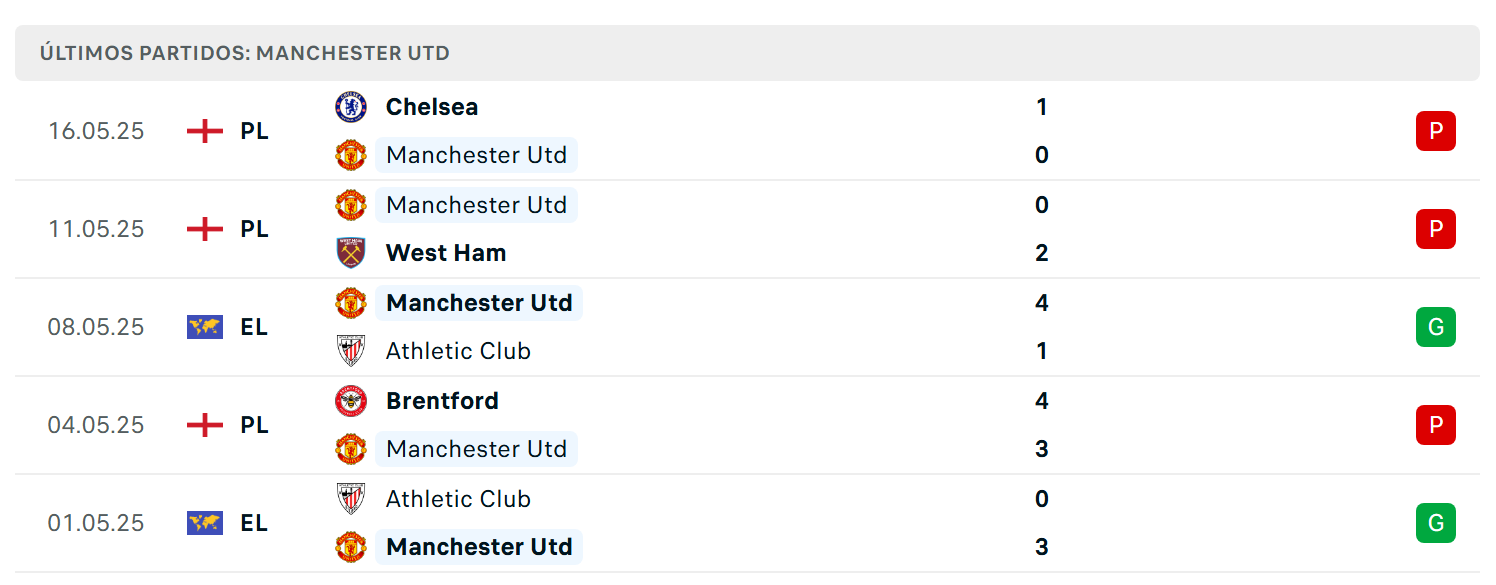
Task: Click the West Ham crest icon
Action: [x=351, y=253]
